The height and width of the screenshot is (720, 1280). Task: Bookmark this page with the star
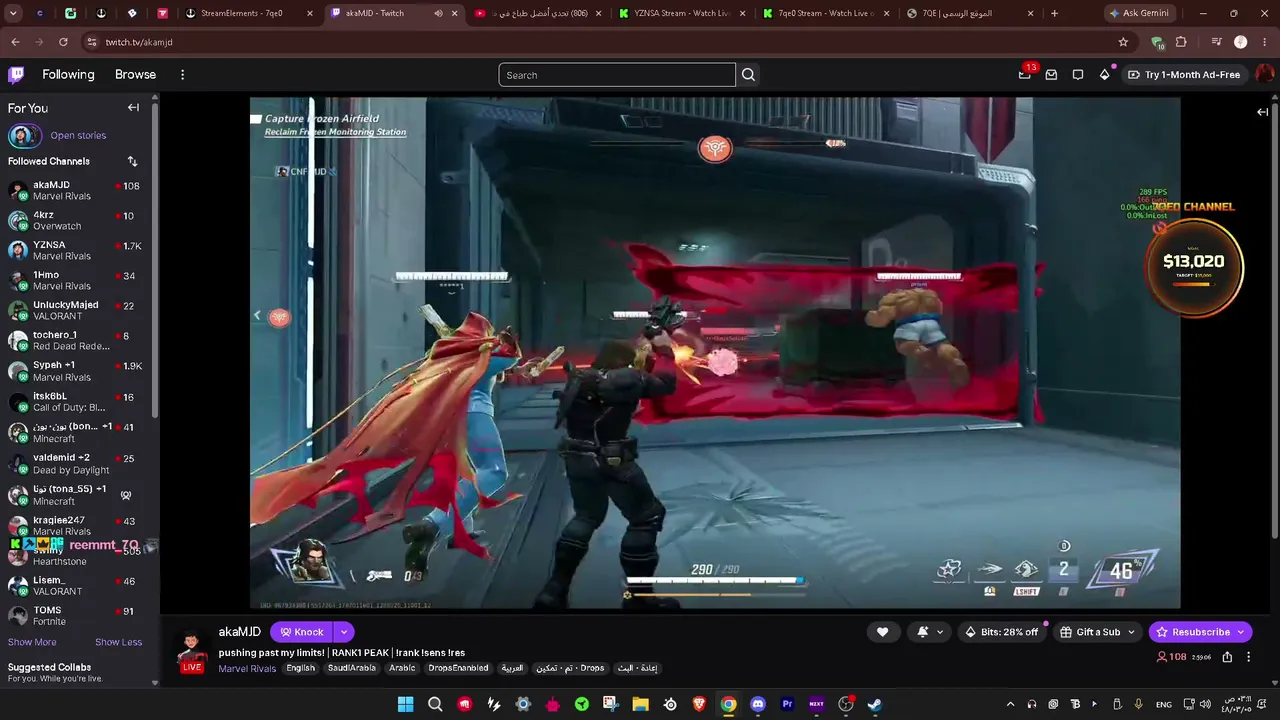pyautogui.click(x=1123, y=42)
